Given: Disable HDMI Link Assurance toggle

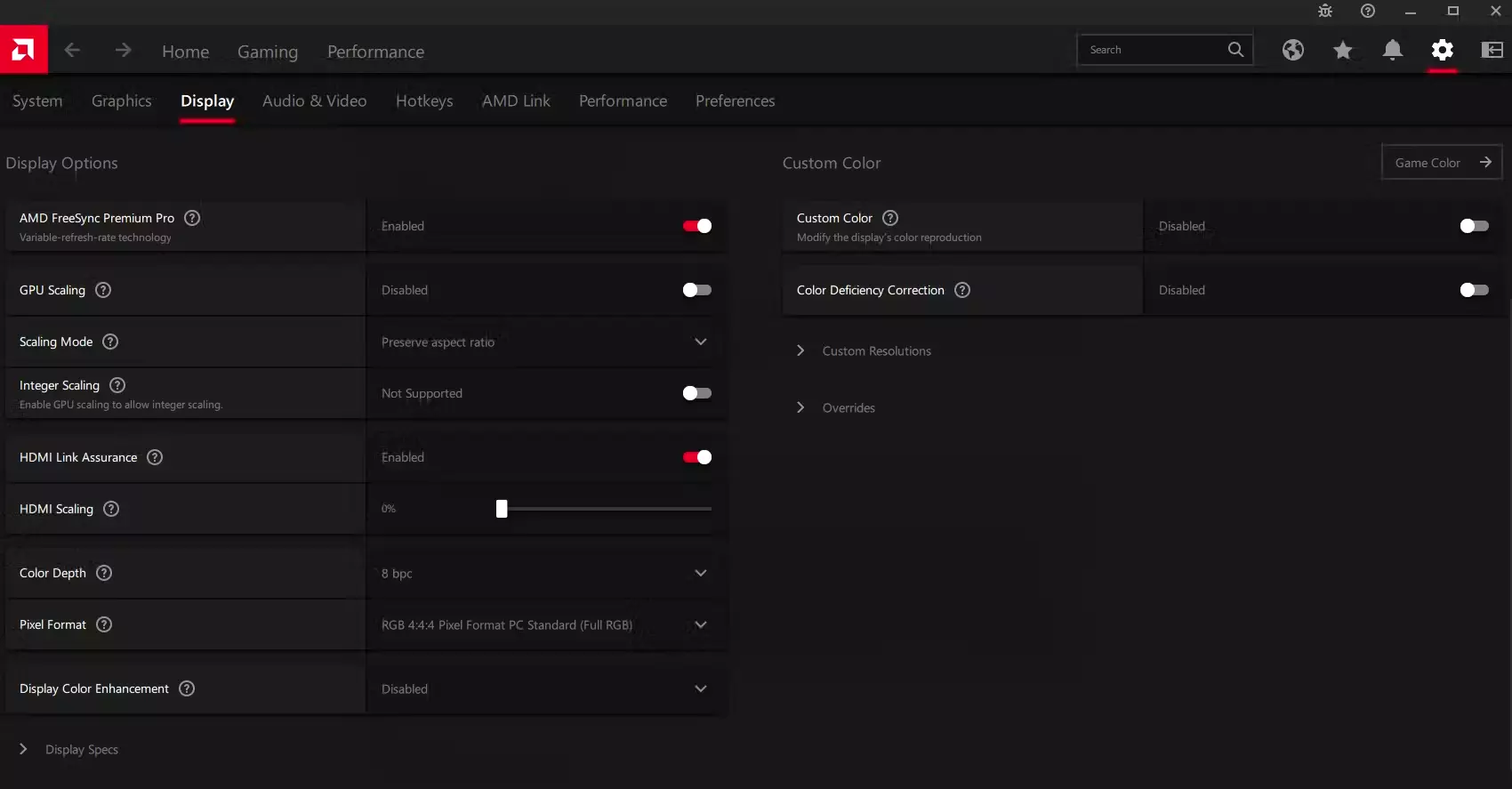Looking at the screenshot, I should tap(697, 457).
